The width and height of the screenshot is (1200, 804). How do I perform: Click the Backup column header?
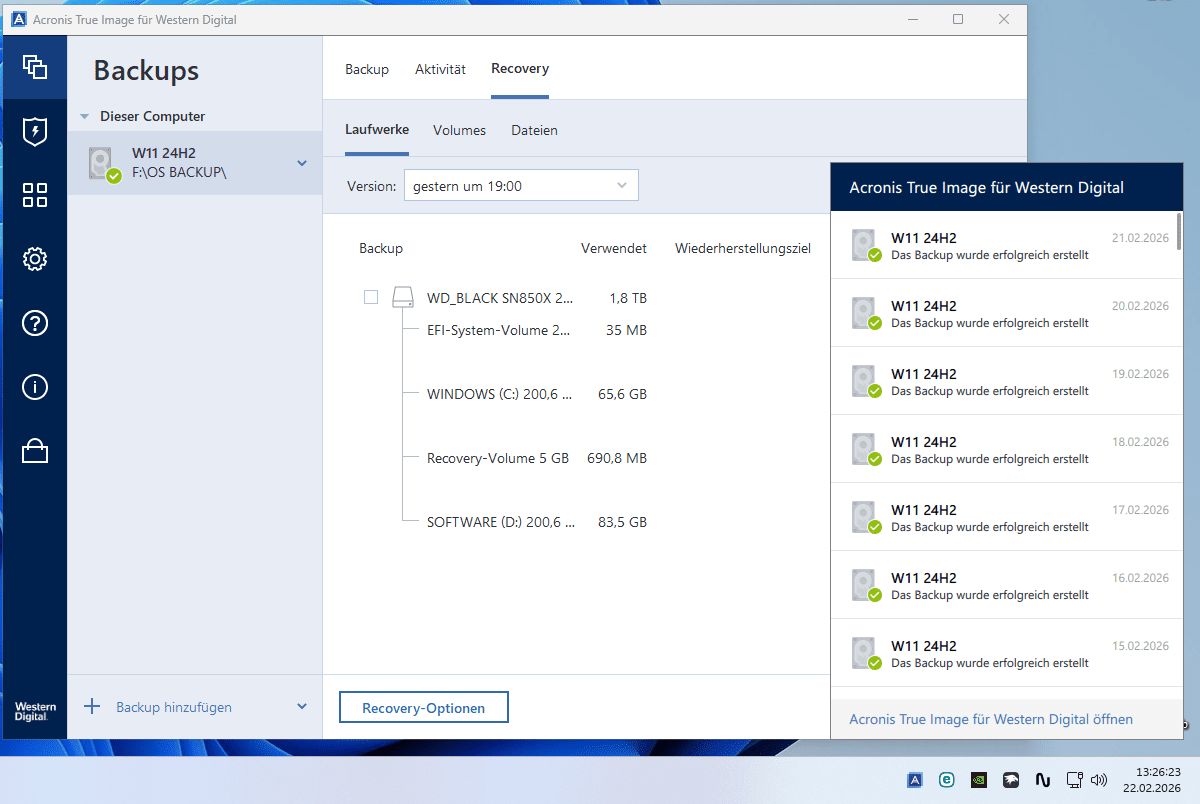pos(381,248)
